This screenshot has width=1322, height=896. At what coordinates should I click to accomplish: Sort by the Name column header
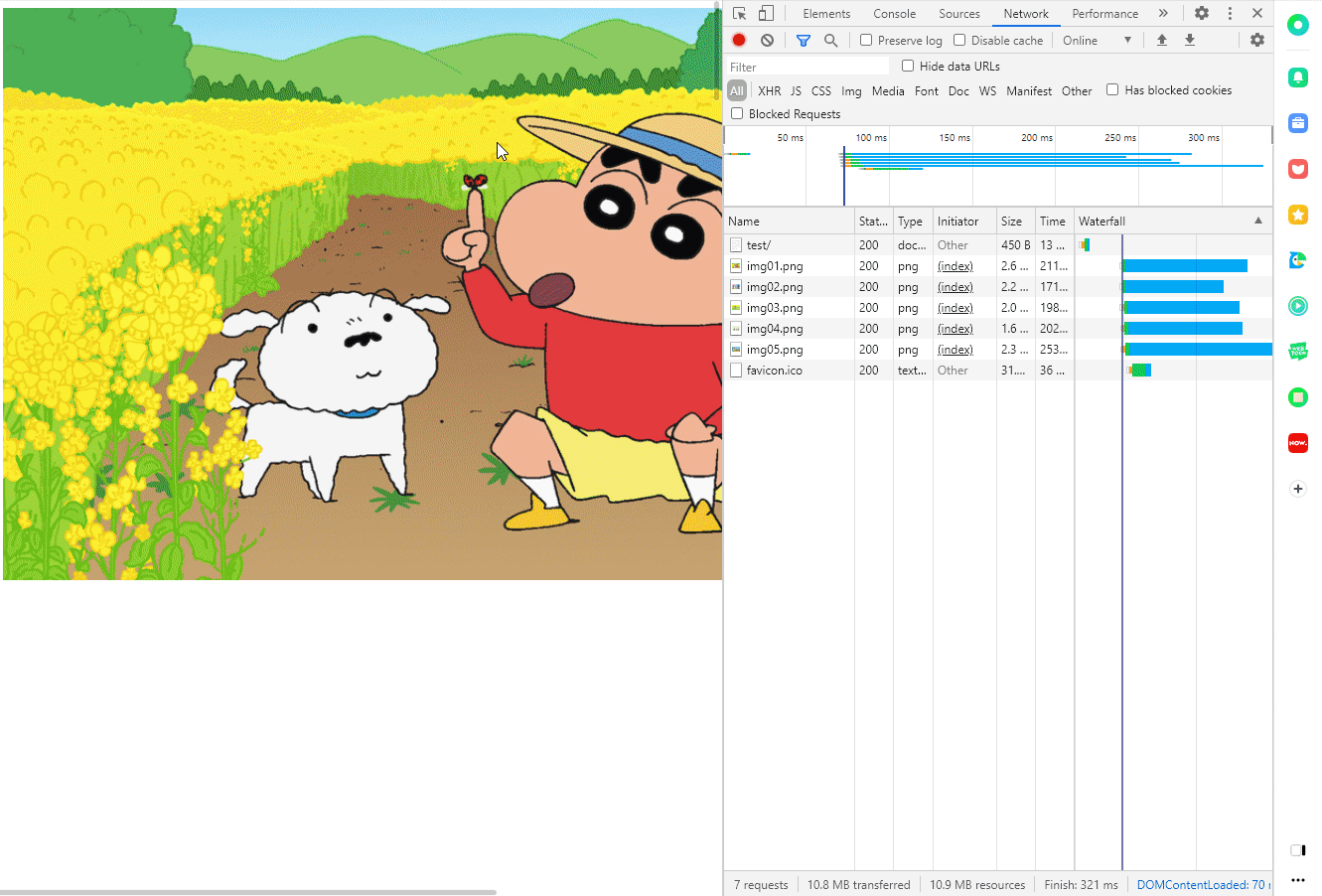click(790, 221)
